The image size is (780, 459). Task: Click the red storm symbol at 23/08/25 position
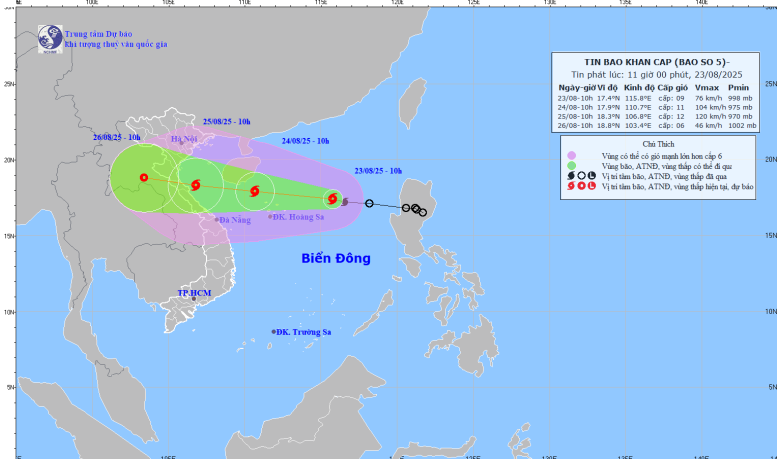[x=332, y=199]
